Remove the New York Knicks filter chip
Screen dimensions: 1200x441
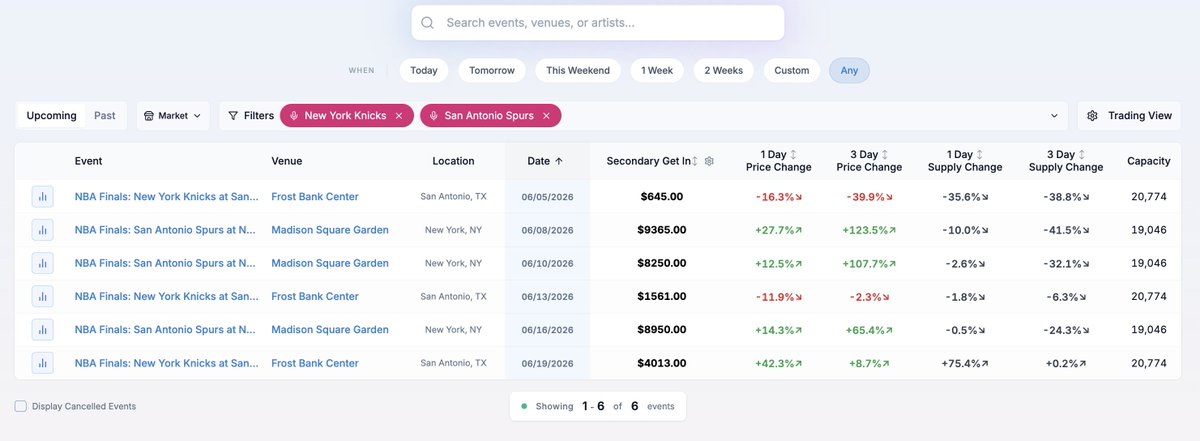coord(399,116)
